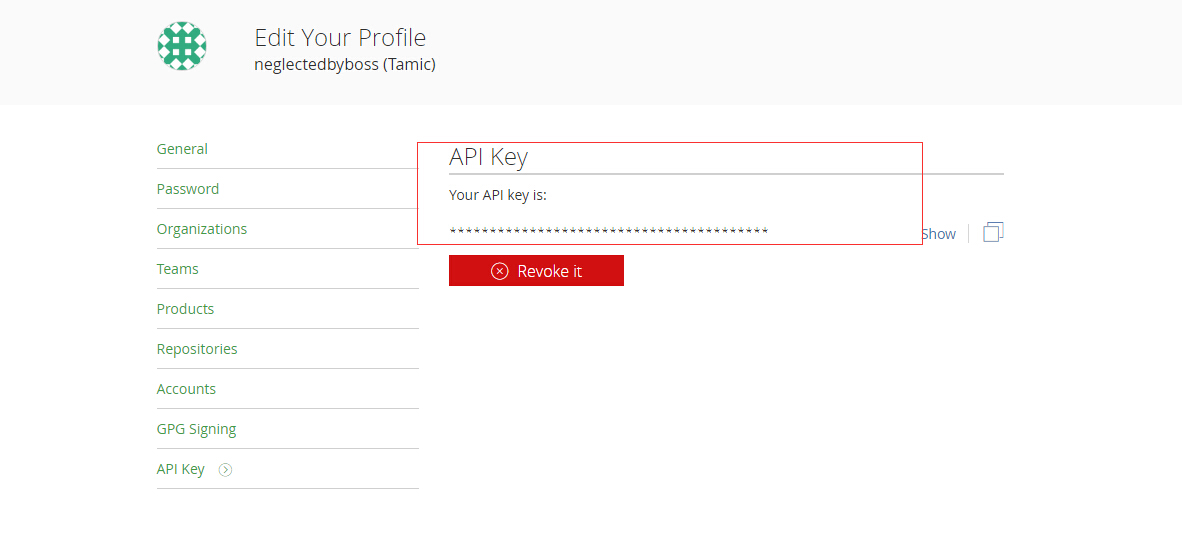Click the X circle icon on the Revoke button
The image size is (1182, 538).
[499, 271]
